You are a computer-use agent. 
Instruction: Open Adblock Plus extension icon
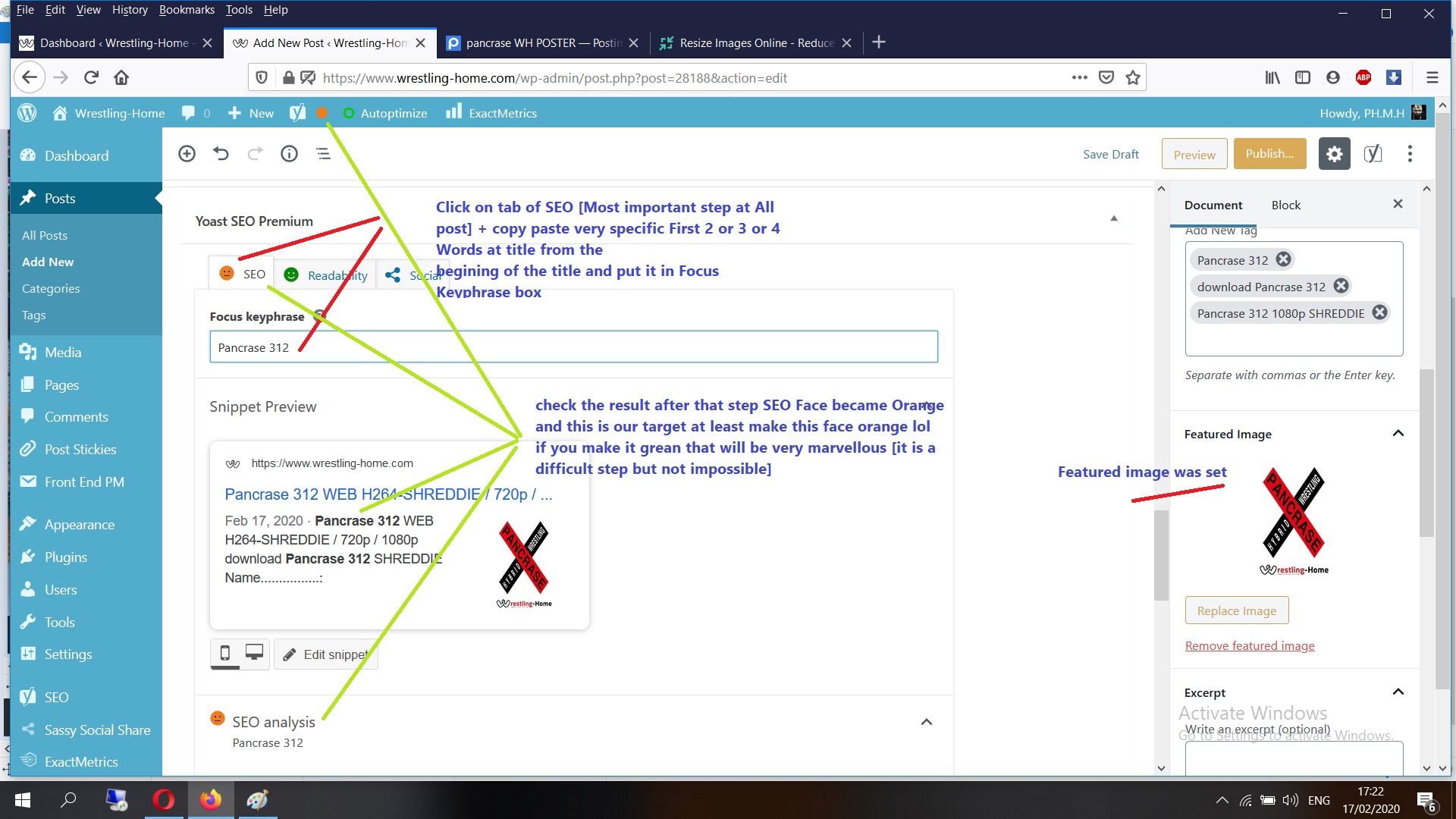pyautogui.click(x=1363, y=77)
